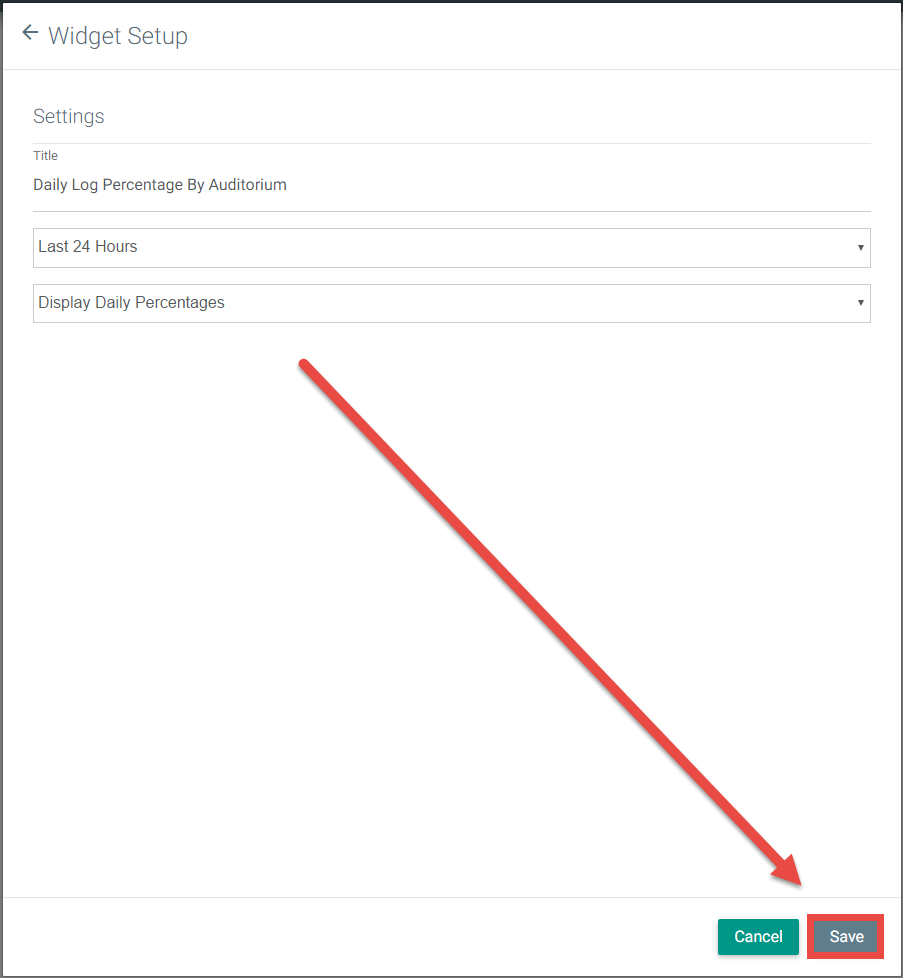Open the Display Daily Percentages dropdown
Image resolution: width=903 pixels, height=978 pixels.
(x=450, y=303)
